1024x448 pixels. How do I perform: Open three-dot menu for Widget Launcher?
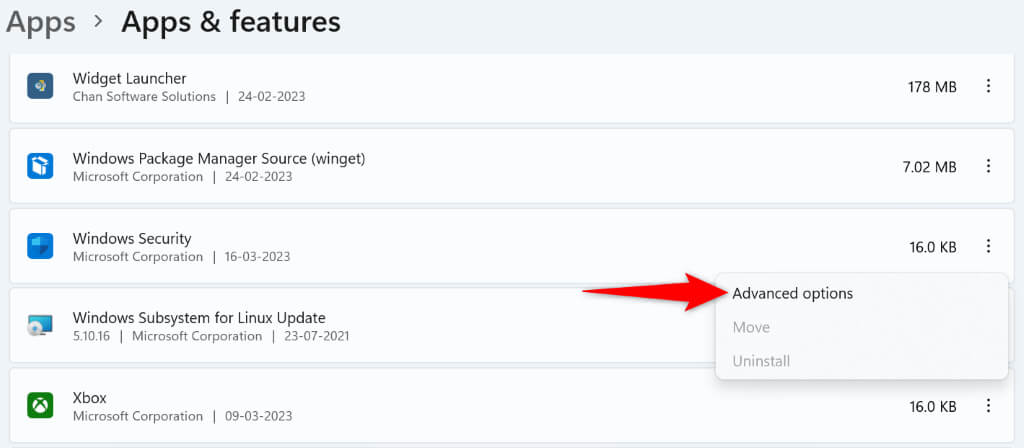pos(988,87)
